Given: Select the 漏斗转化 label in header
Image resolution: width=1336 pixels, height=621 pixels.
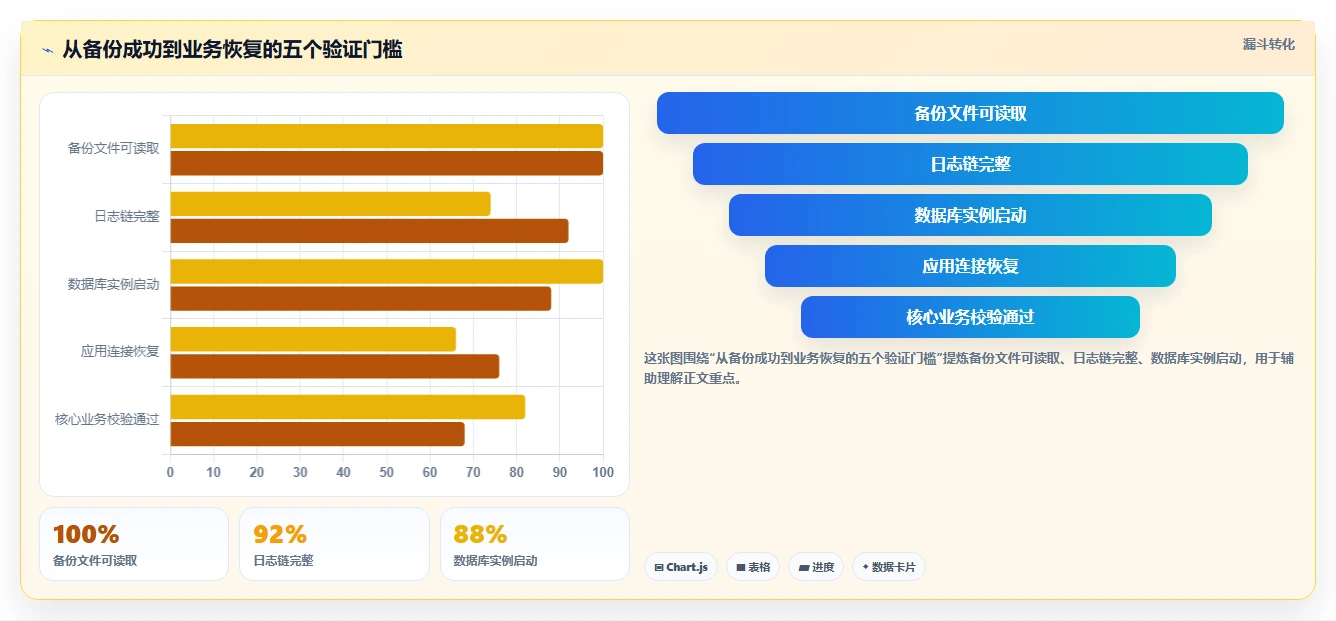Looking at the screenshot, I should pyautogui.click(x=1268, y=45).
